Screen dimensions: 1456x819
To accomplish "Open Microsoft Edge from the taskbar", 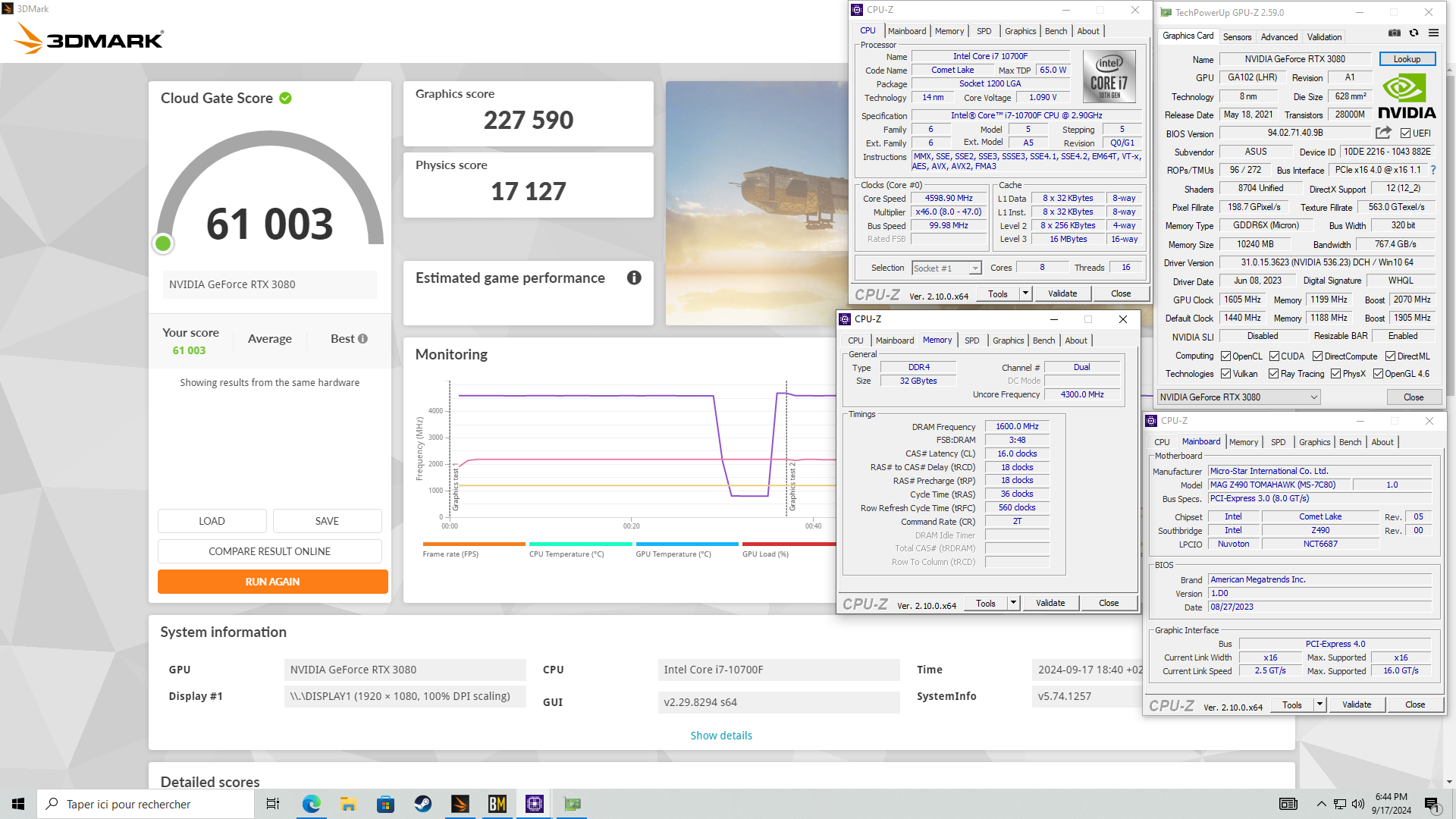I will [311, 804].
